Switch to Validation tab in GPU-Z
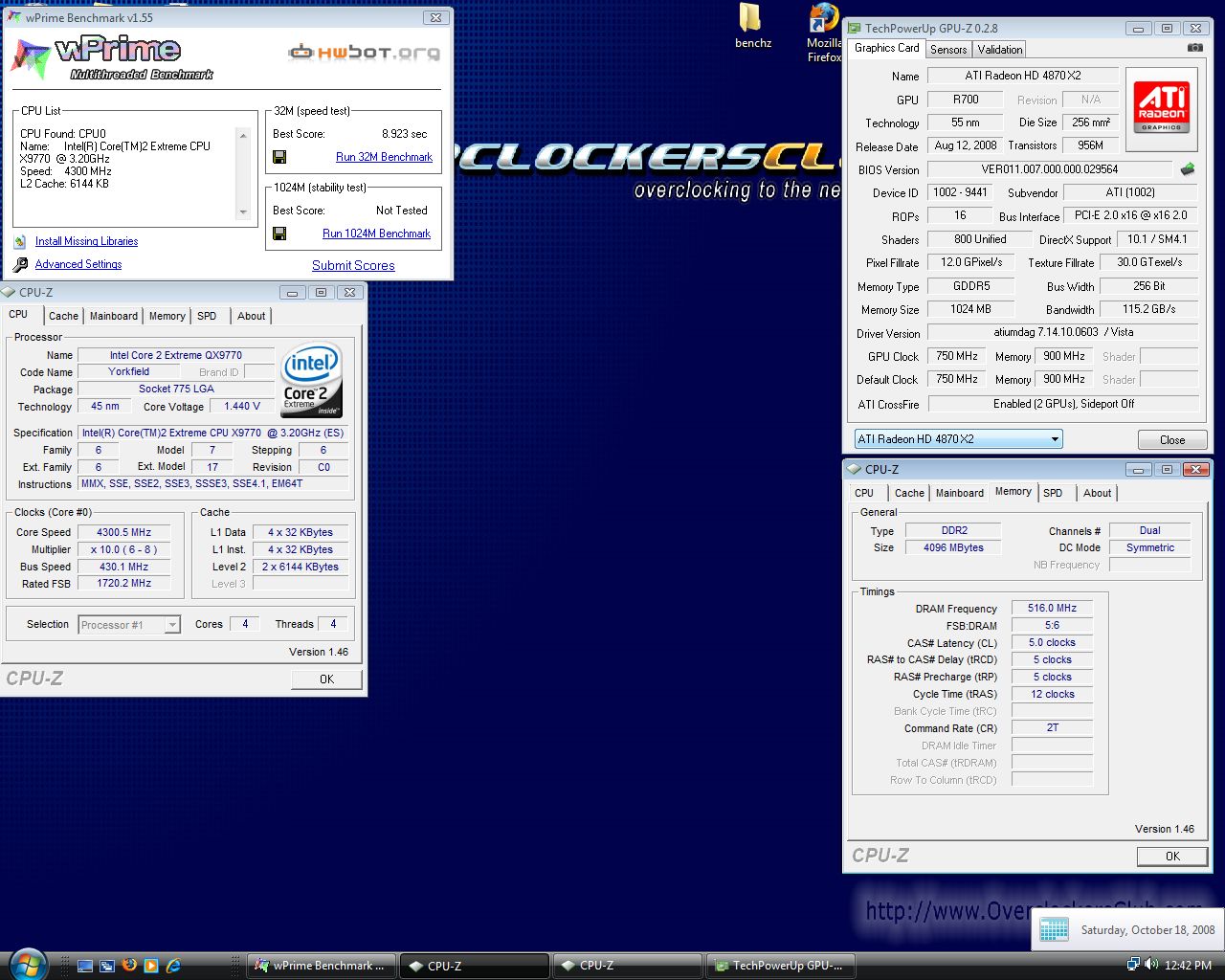Screen dimensions: 1225x980 tap(1000, 50)
